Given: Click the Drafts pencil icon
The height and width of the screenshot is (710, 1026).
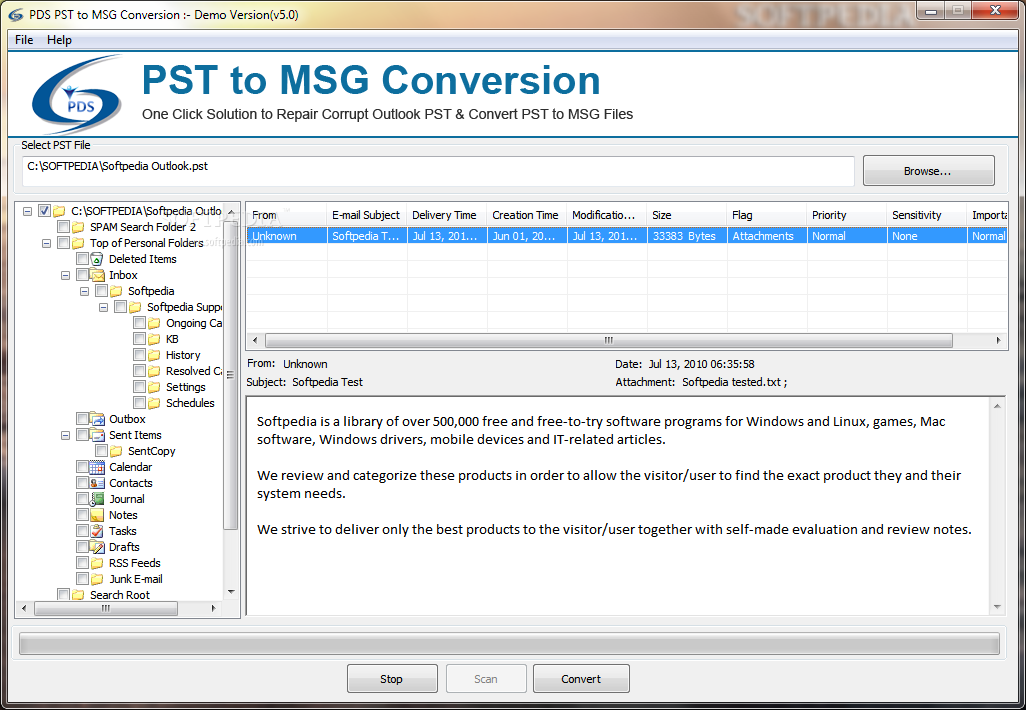Looking at the screenshot, I should pyautogui.click(x=97, y=547).
